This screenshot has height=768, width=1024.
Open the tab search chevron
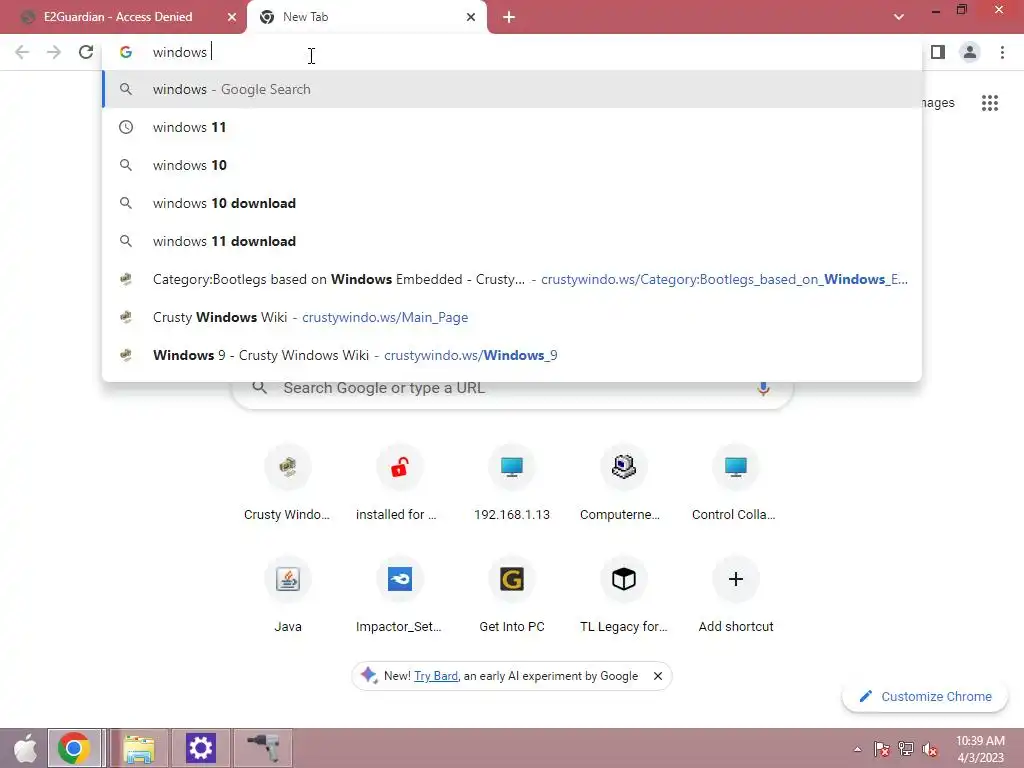(899, 17)
